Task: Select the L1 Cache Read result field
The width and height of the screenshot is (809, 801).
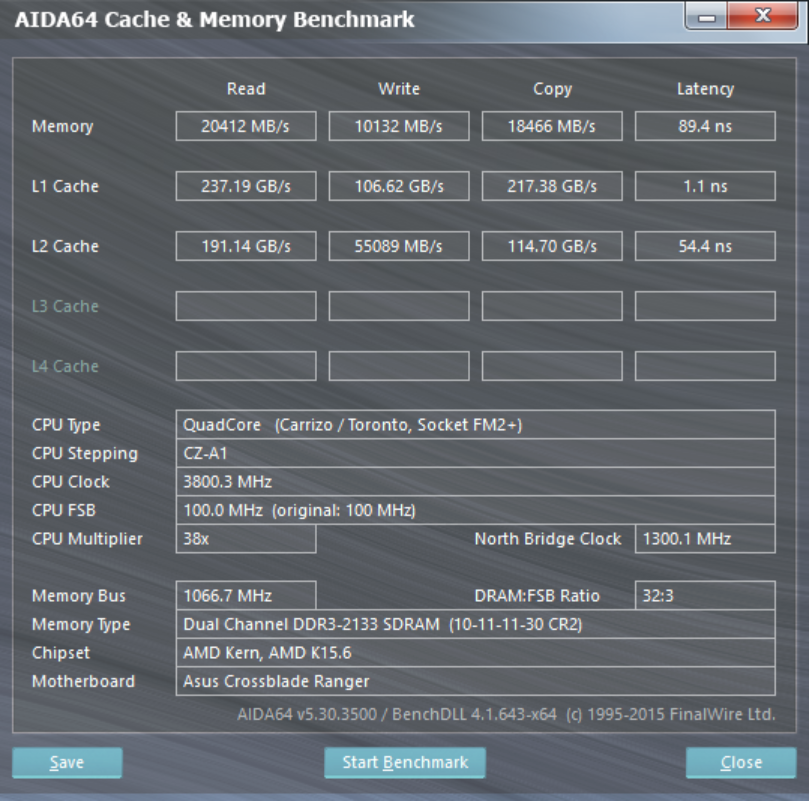Action: click(245, 186)
